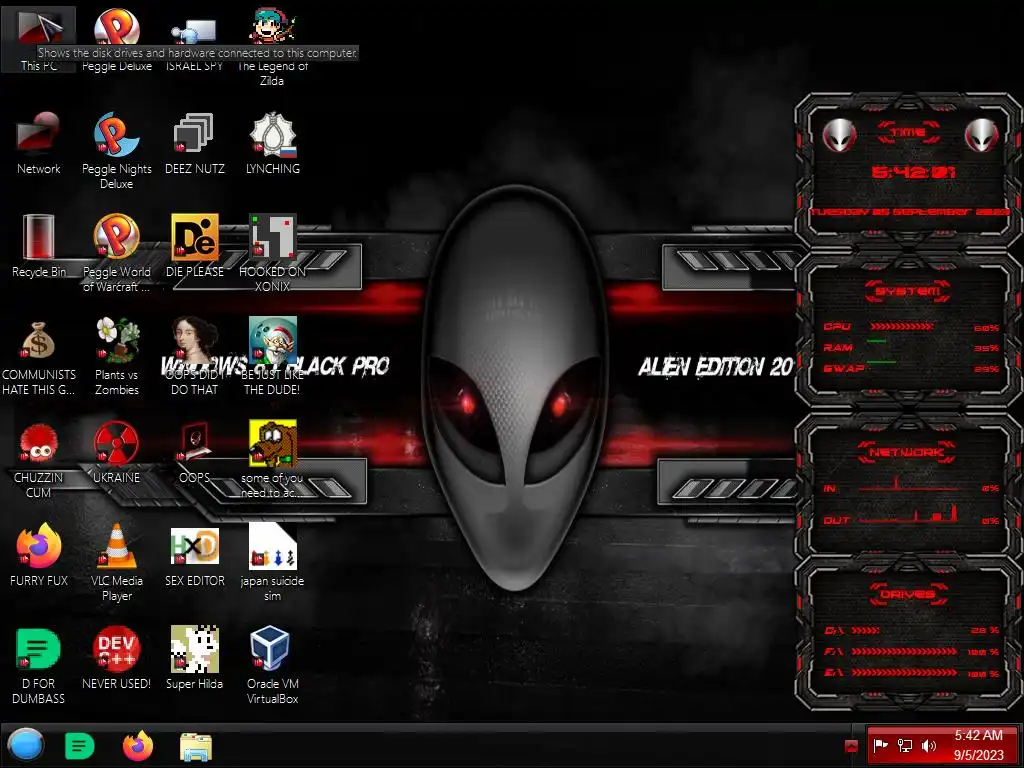Select the HOOKED ON XONIX shortcut
The width and height of the screenshot is (1024, 768).
272,253
